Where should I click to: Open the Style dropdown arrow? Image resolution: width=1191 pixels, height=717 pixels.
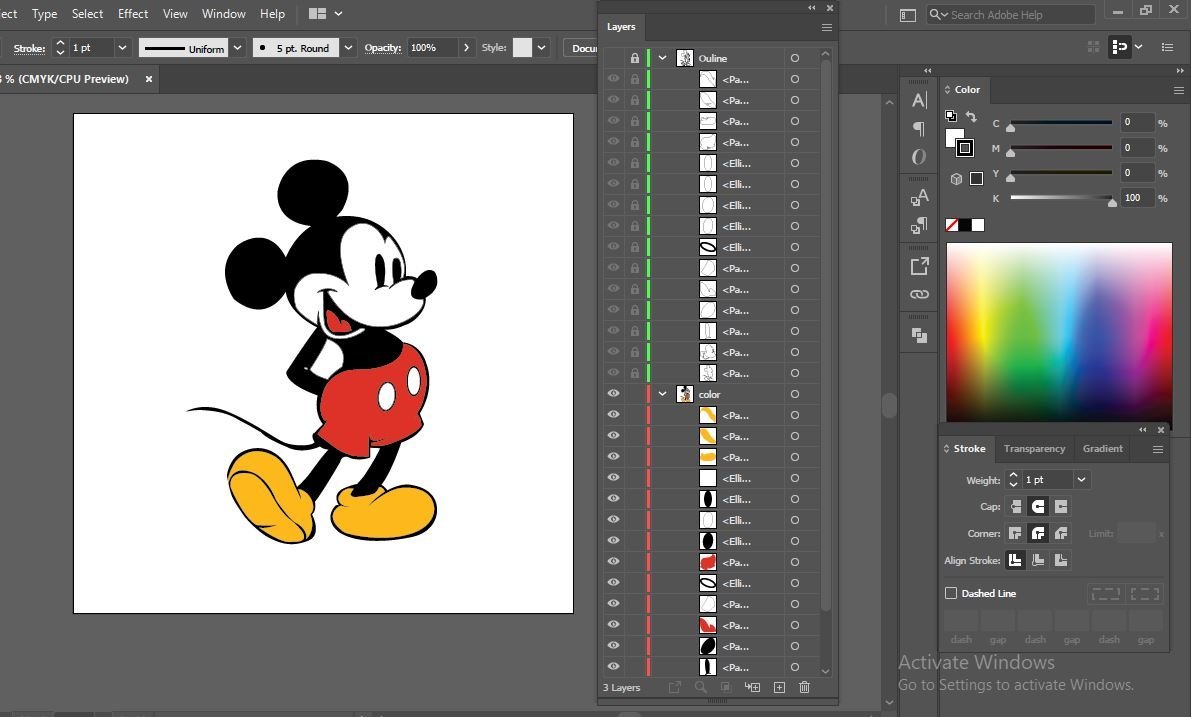click(541, 48)
